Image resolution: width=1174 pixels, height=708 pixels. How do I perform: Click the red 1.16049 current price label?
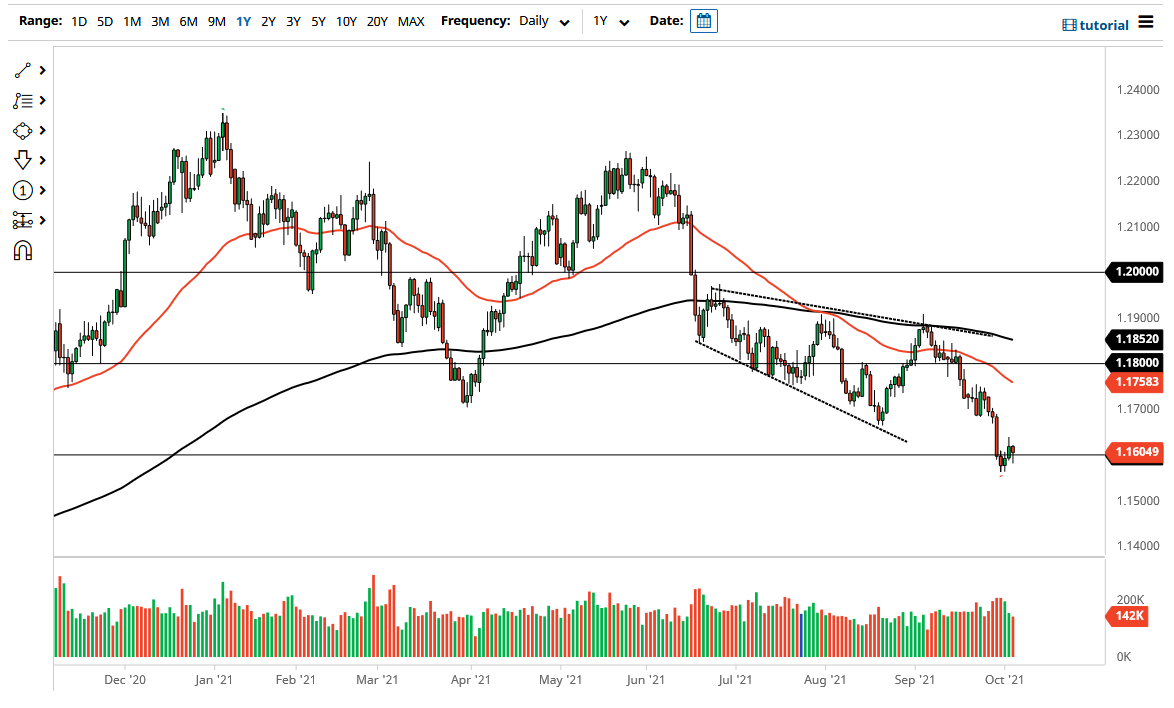[x=1135, y=452]
